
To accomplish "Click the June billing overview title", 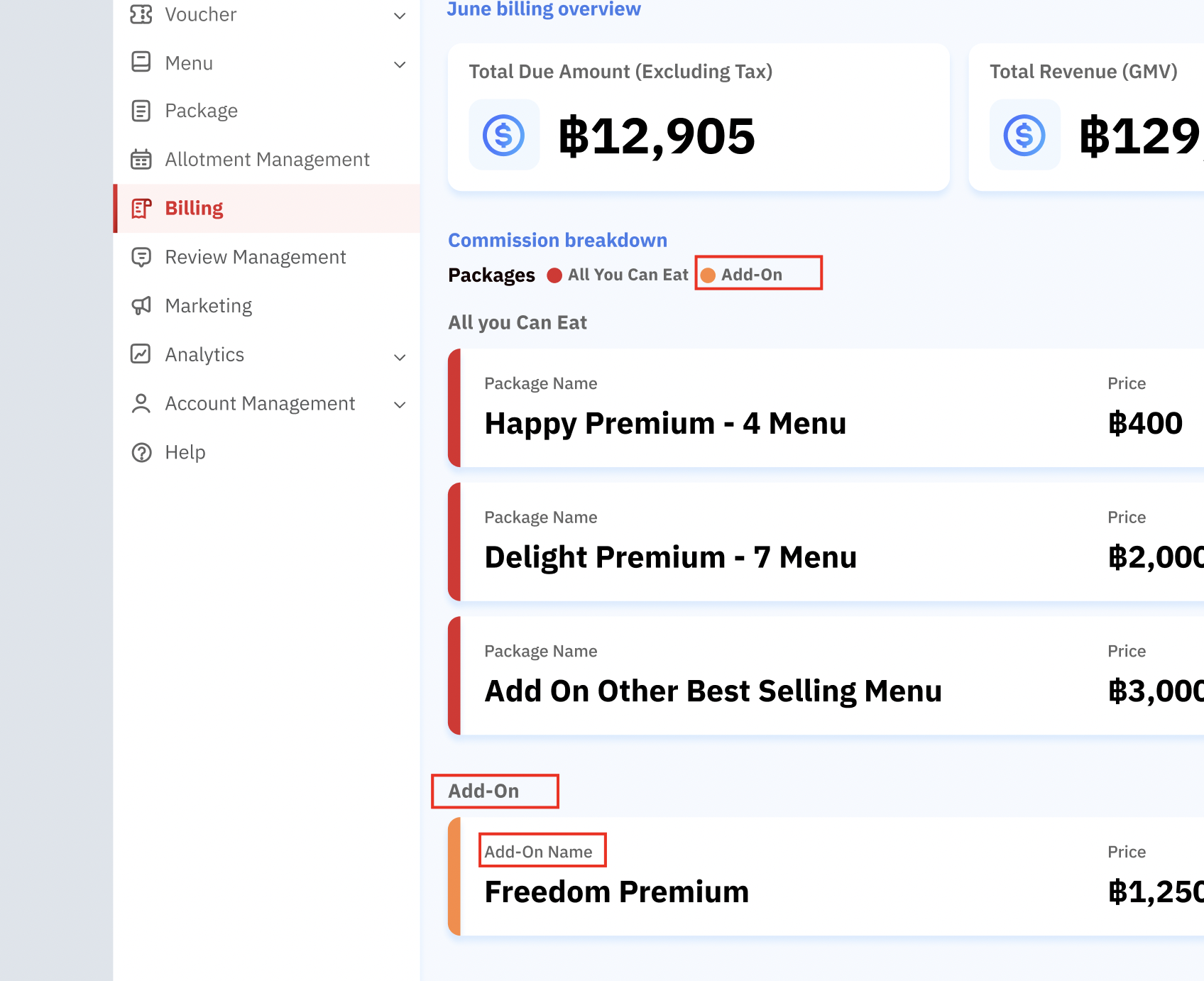I will click(x=544, y=9).
